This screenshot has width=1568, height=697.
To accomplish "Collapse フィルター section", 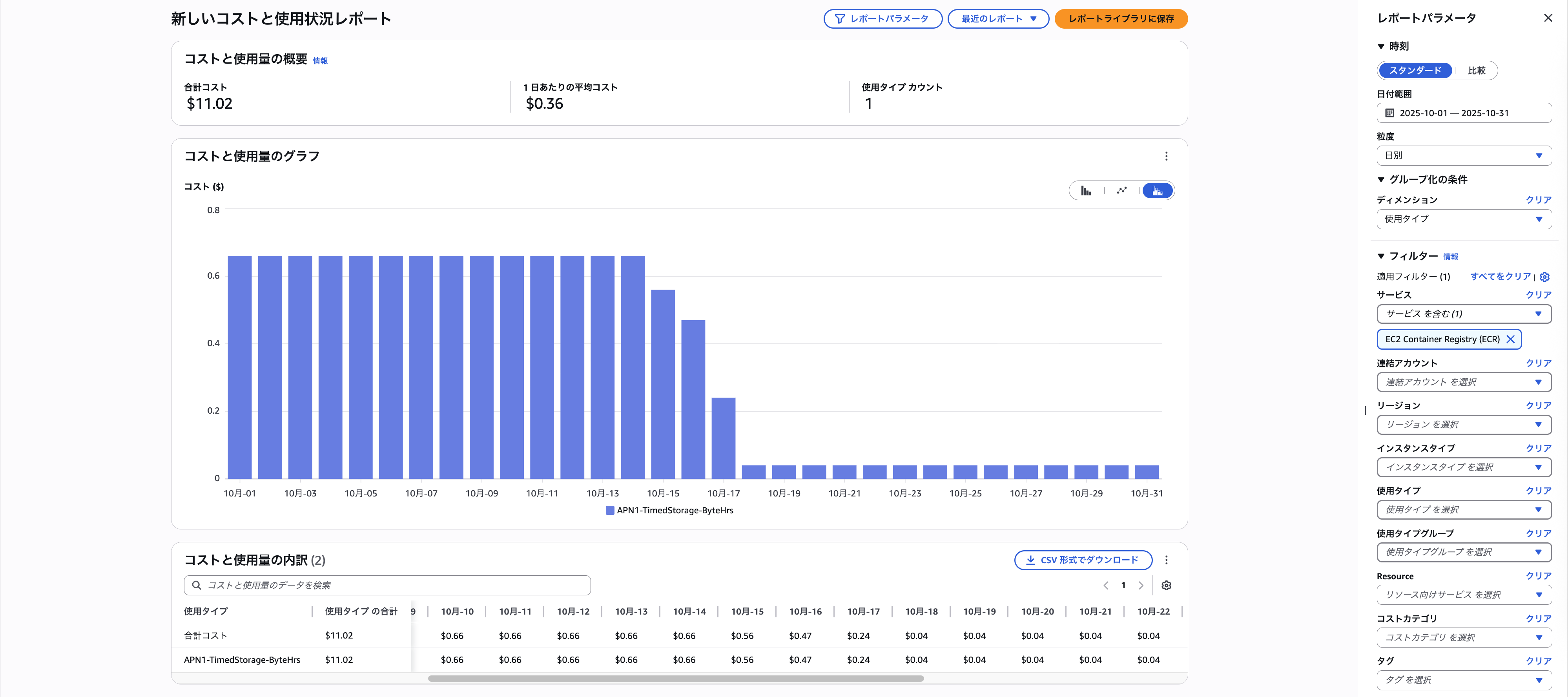I will (1381, 256).
